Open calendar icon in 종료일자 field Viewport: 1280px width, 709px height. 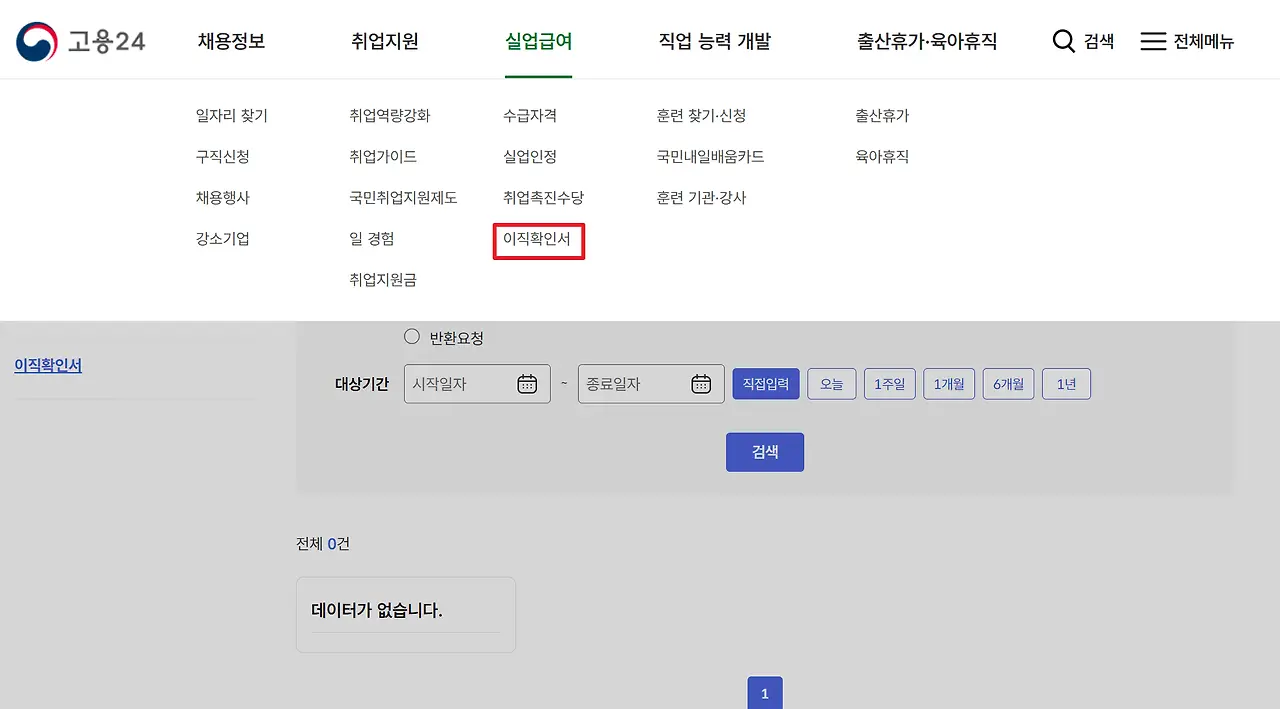[702, 384]
